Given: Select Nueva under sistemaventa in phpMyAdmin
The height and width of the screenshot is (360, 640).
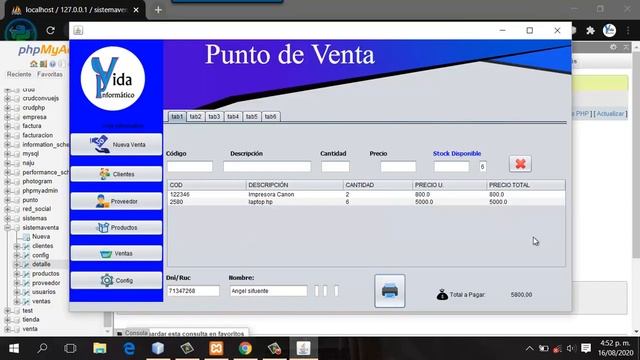Looking at the screenshot, I should tap(41, 237).
